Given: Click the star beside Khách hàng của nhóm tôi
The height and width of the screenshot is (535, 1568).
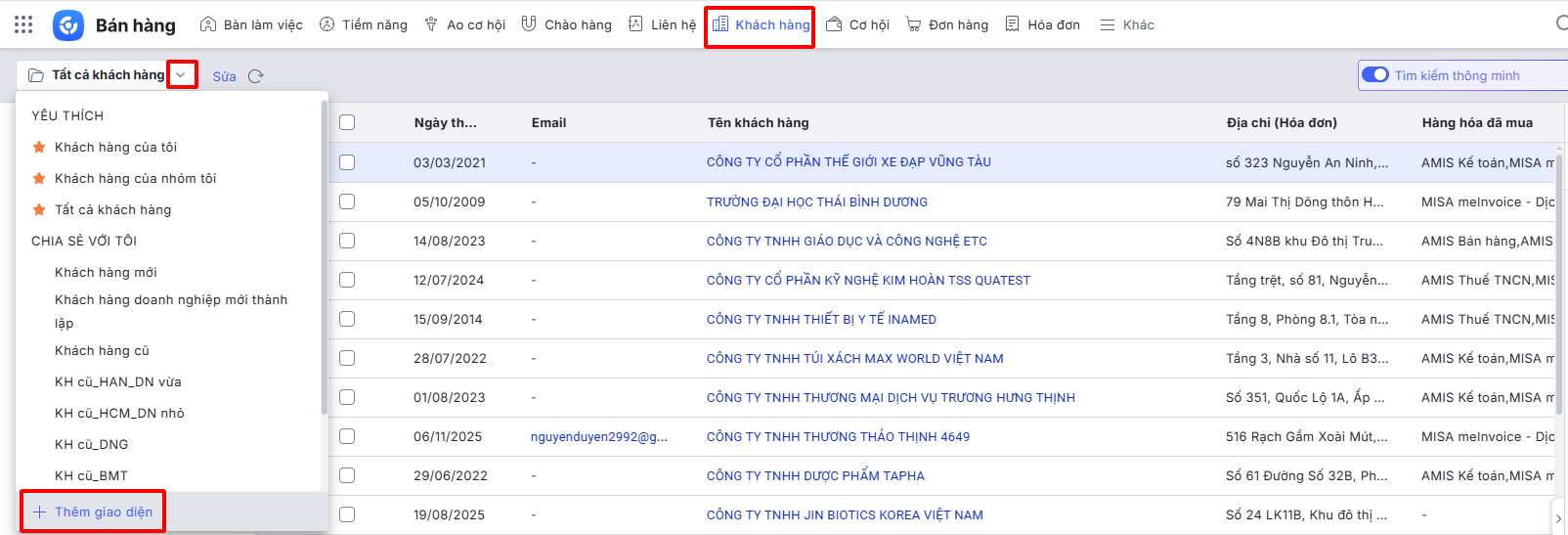Looking at the screenshot, I should tap(39, 178).
